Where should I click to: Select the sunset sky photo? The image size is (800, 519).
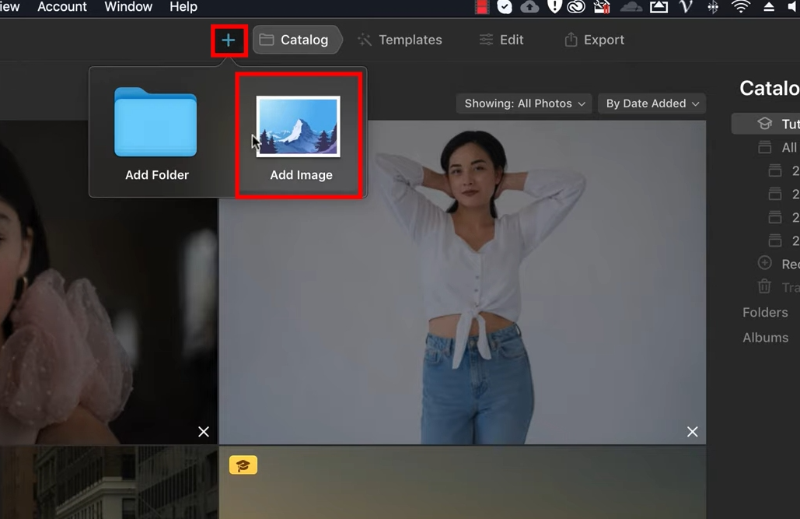tap(462, 485)
